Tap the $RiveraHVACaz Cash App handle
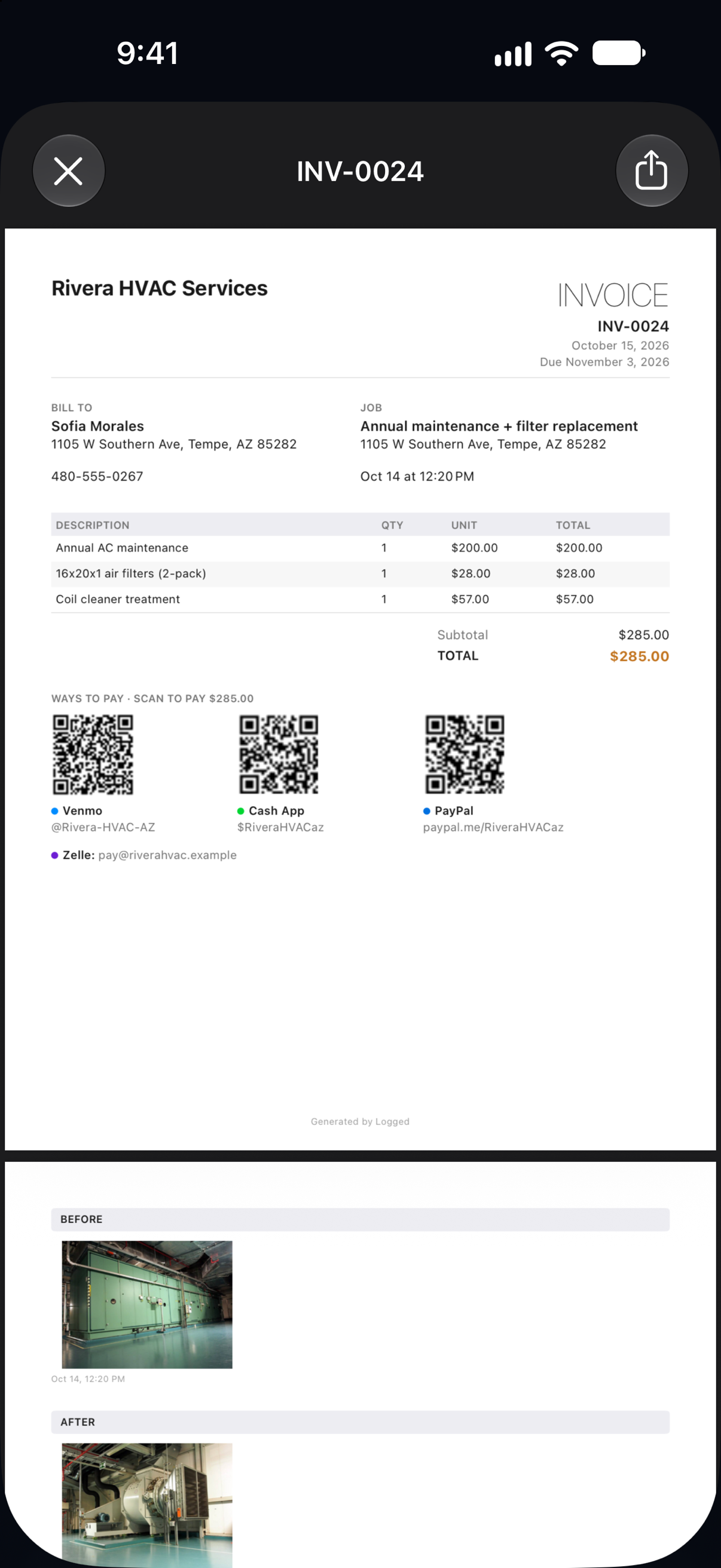The image size is (721, 1568). point(280,827)
